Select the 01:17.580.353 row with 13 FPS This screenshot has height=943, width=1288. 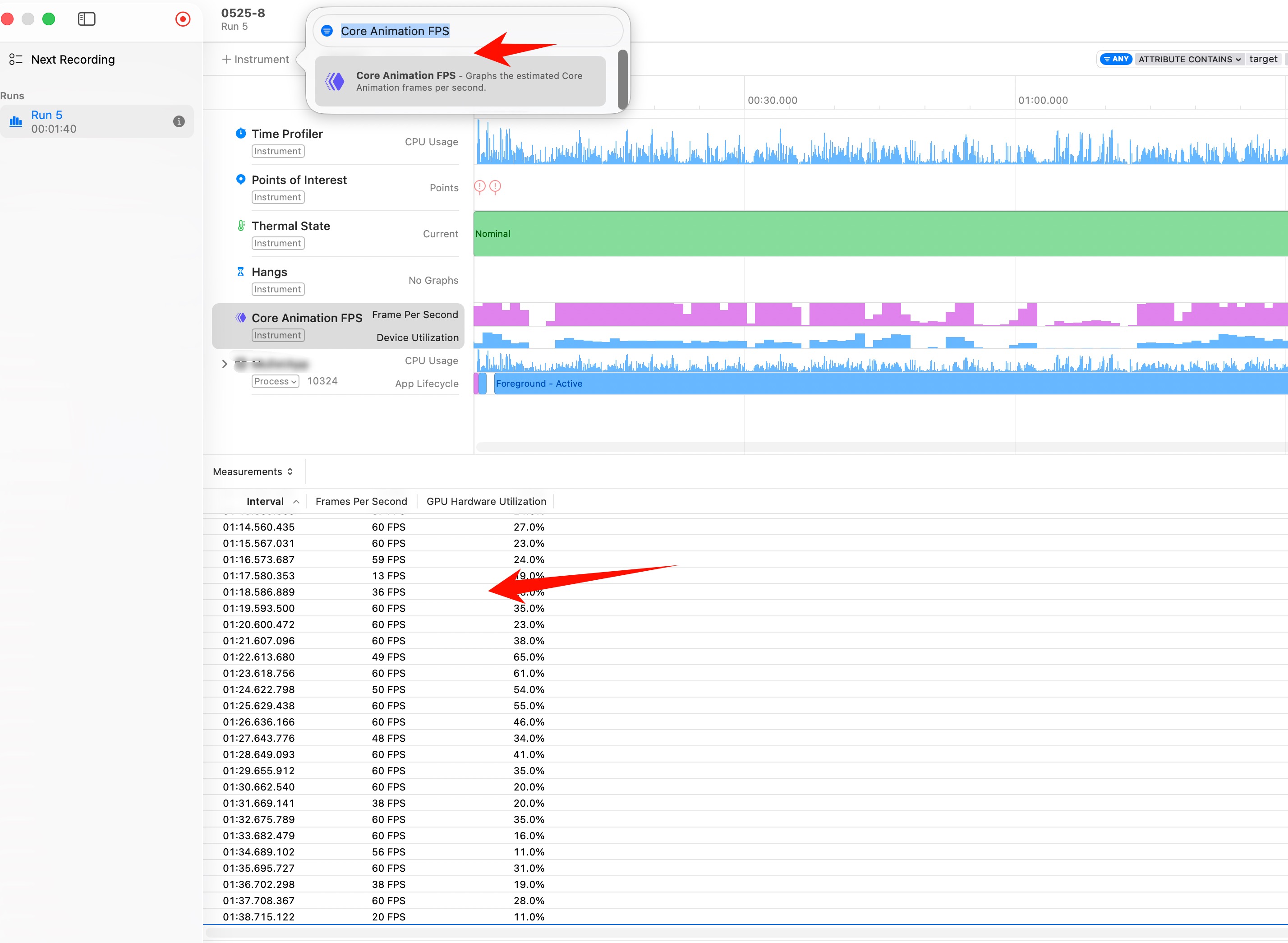(745, 575)
